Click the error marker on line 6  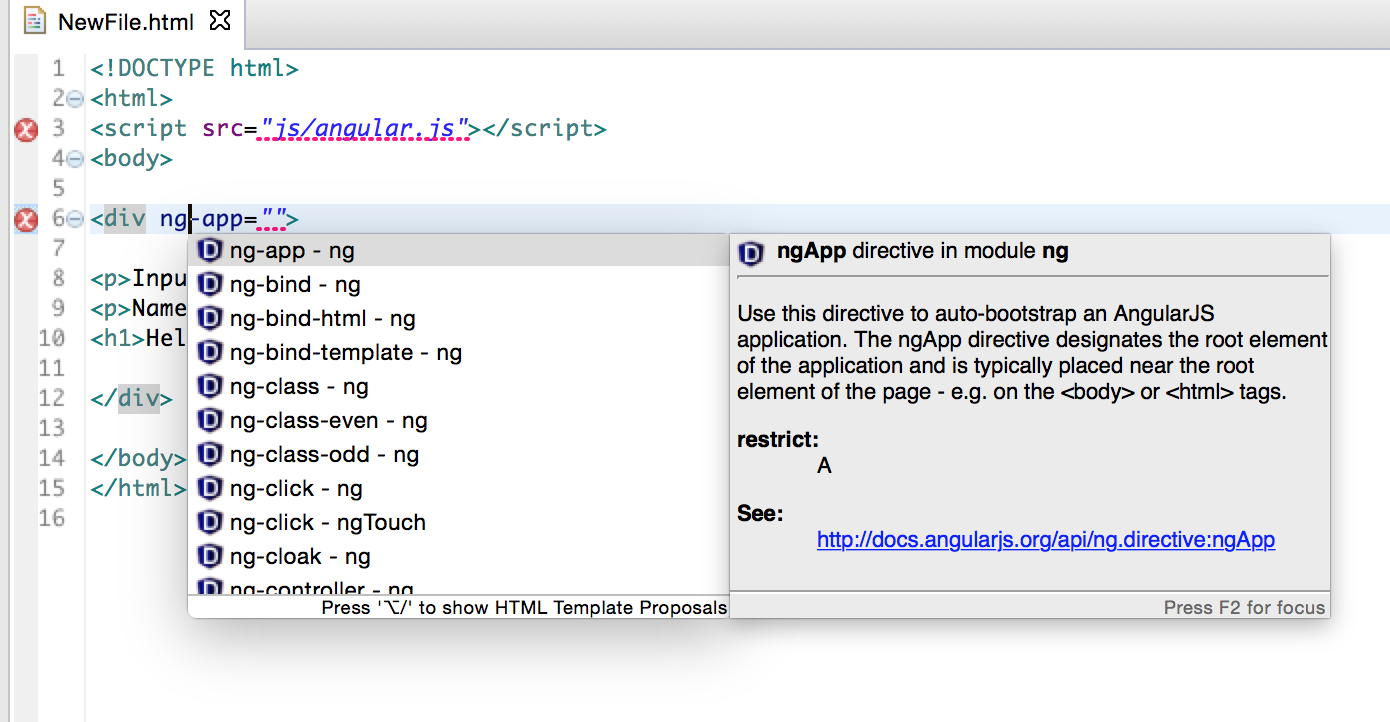pos(26,220)
